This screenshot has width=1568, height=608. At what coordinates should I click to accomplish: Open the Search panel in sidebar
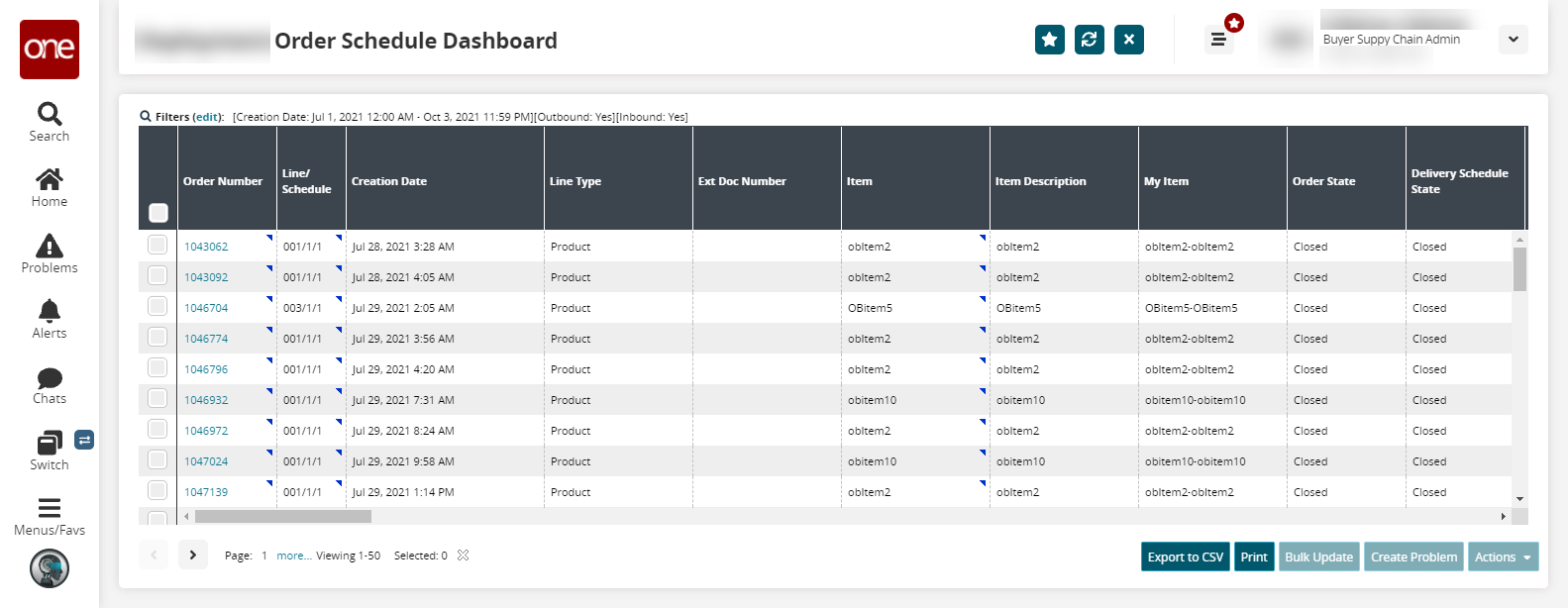(50, 122)
